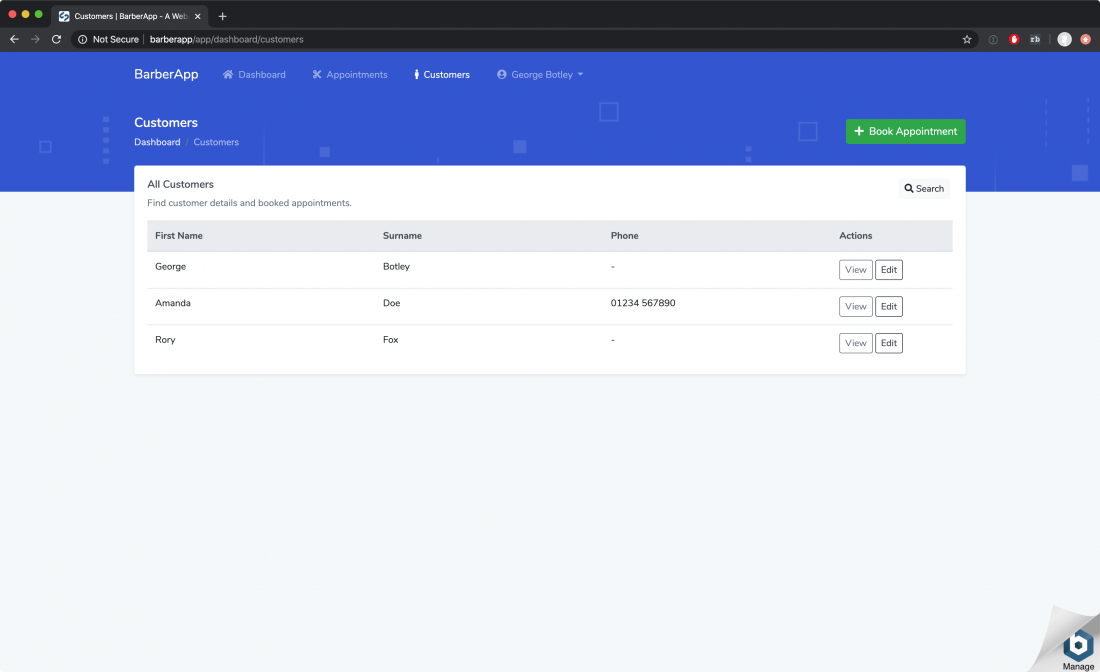
Task: Click the person icon beside Customers
Action: click(417, 74)
